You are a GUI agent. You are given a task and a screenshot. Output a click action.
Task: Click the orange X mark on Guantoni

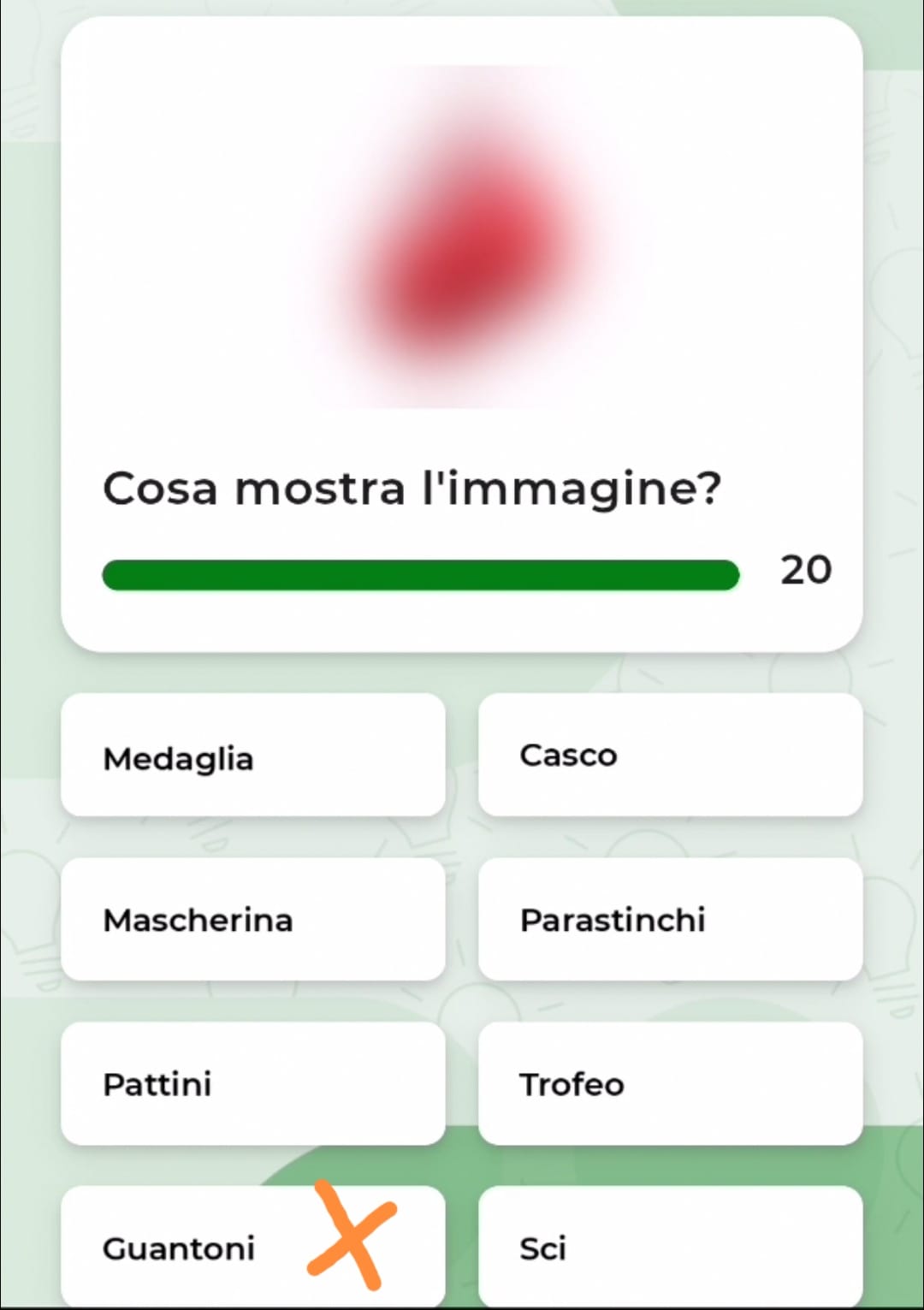352,1235
